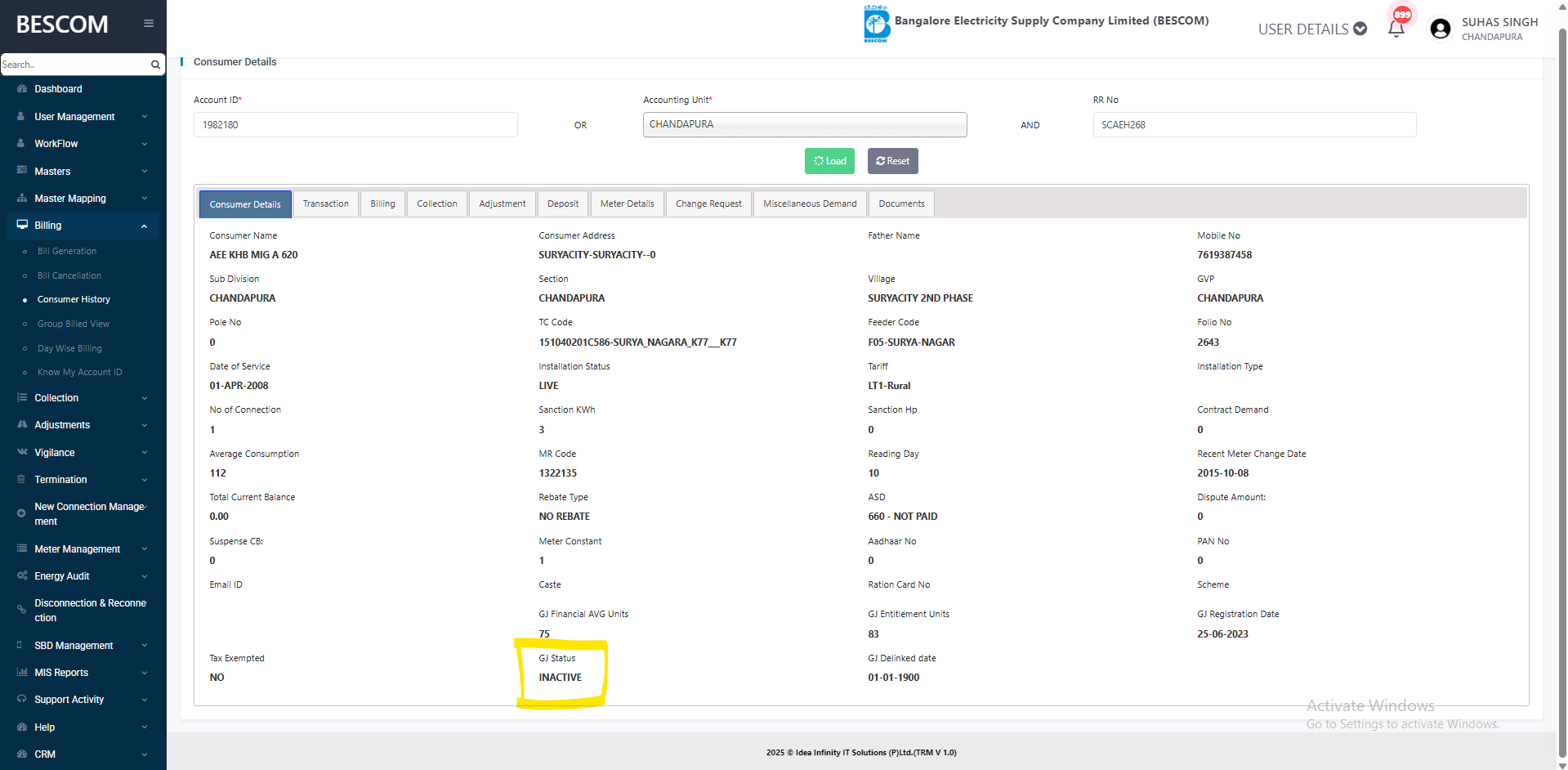The width and height of the screenshot is (1568, 770).
Task: Switch to the Billing tab
Action: (382, 204)
